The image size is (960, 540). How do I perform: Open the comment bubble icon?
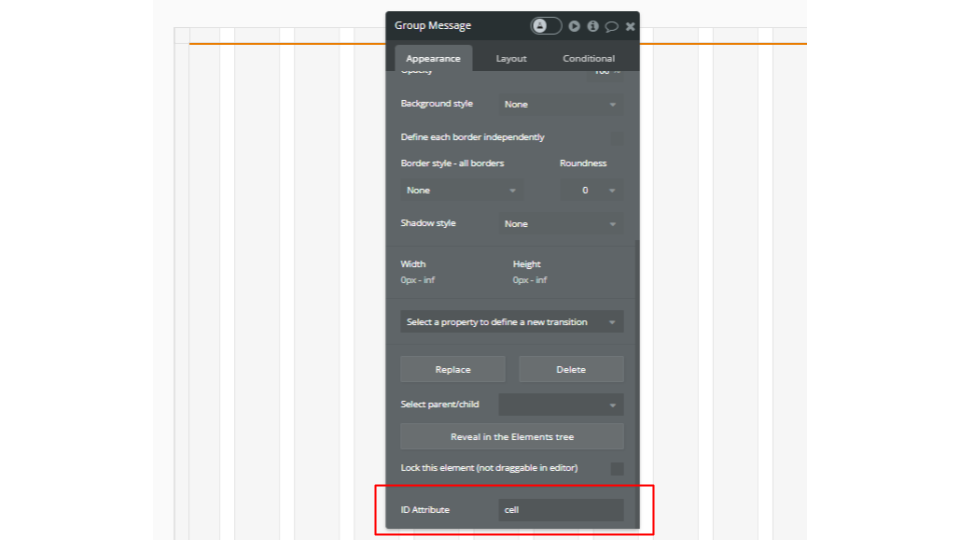tap(611, 26)
